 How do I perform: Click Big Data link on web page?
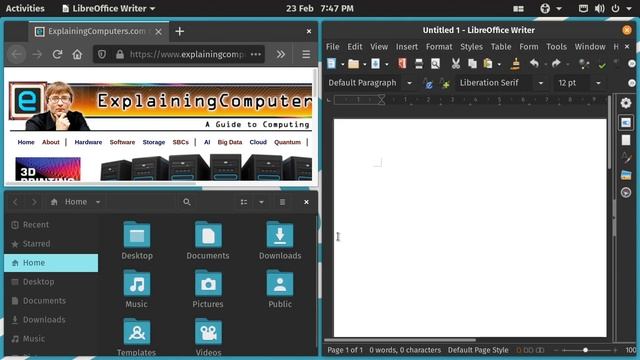230,142
